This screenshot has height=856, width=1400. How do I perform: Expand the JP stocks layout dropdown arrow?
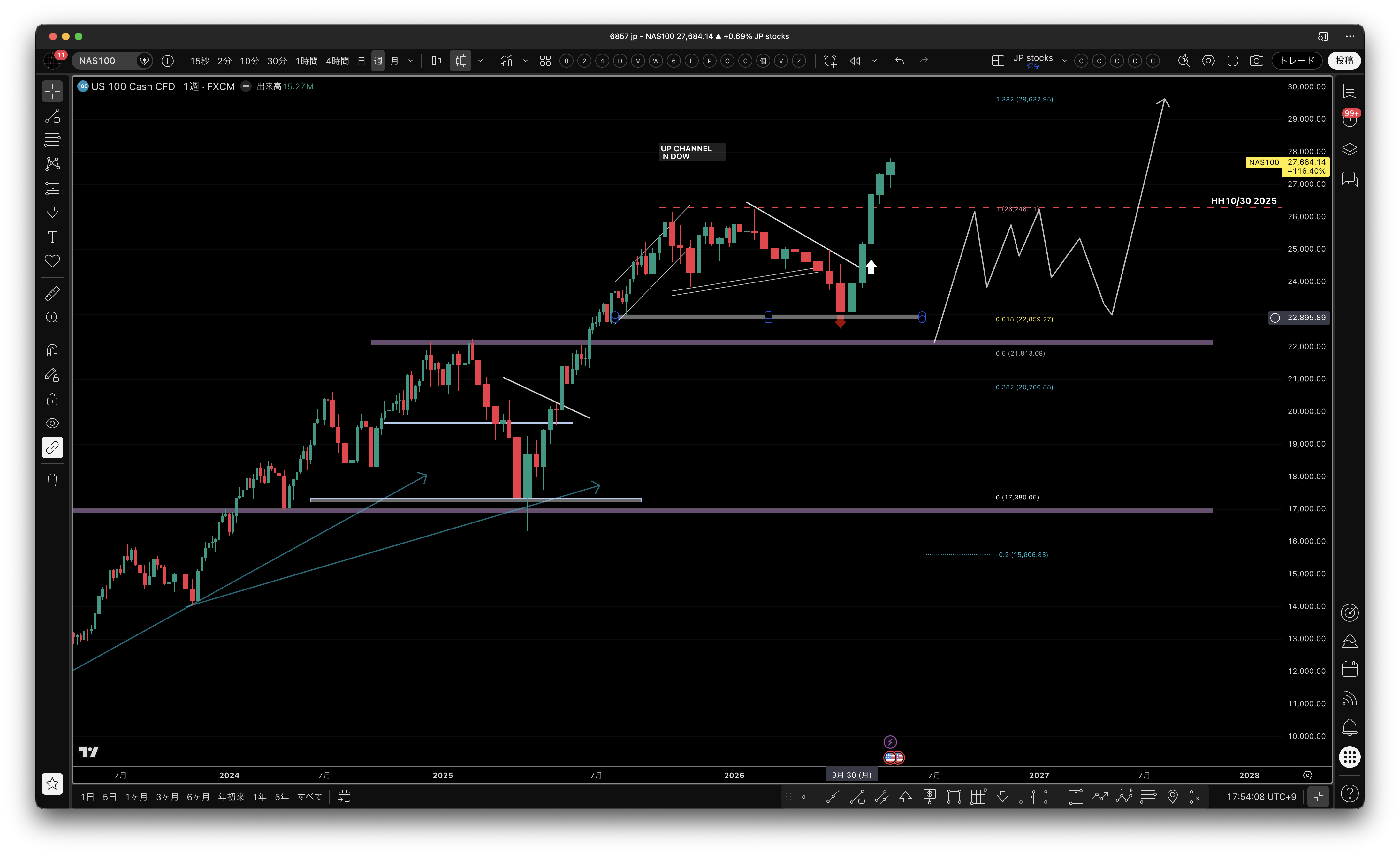(1064, 61)
